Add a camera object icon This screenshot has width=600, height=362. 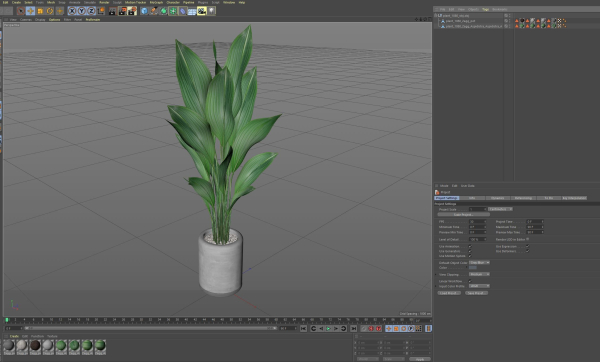(202, 11)
